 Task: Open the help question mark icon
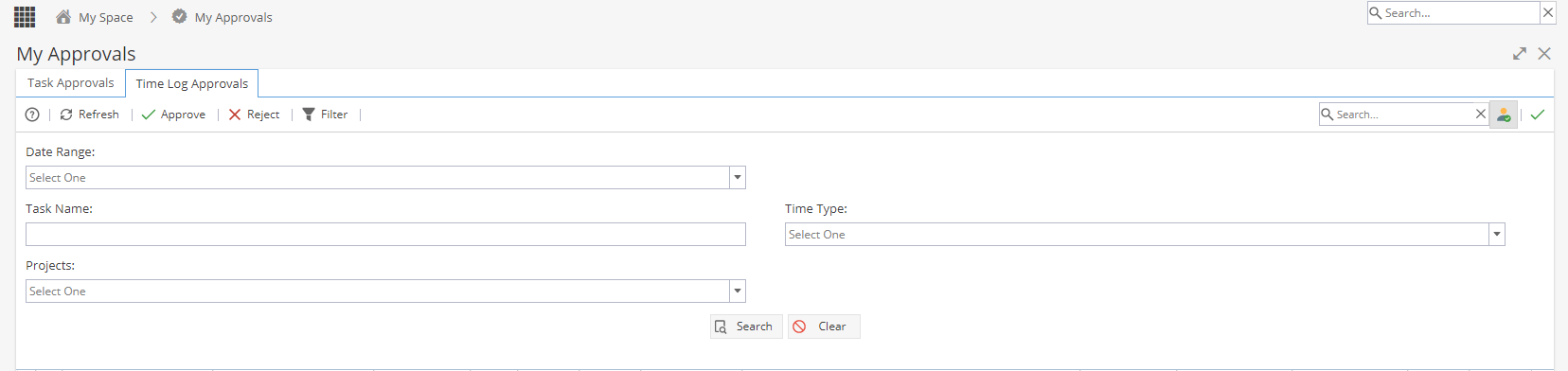click(32, 115)
